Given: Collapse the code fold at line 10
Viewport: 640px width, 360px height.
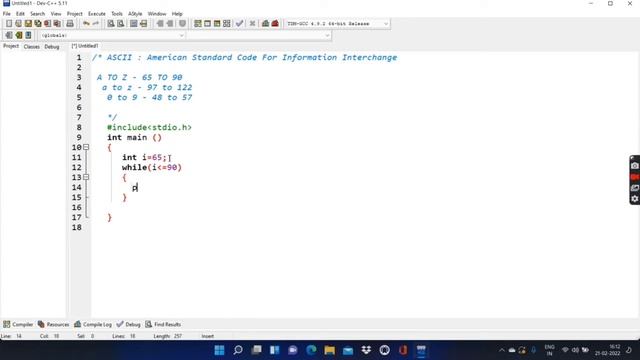Looking at the screenshot, I should click(x=86, y=147).
